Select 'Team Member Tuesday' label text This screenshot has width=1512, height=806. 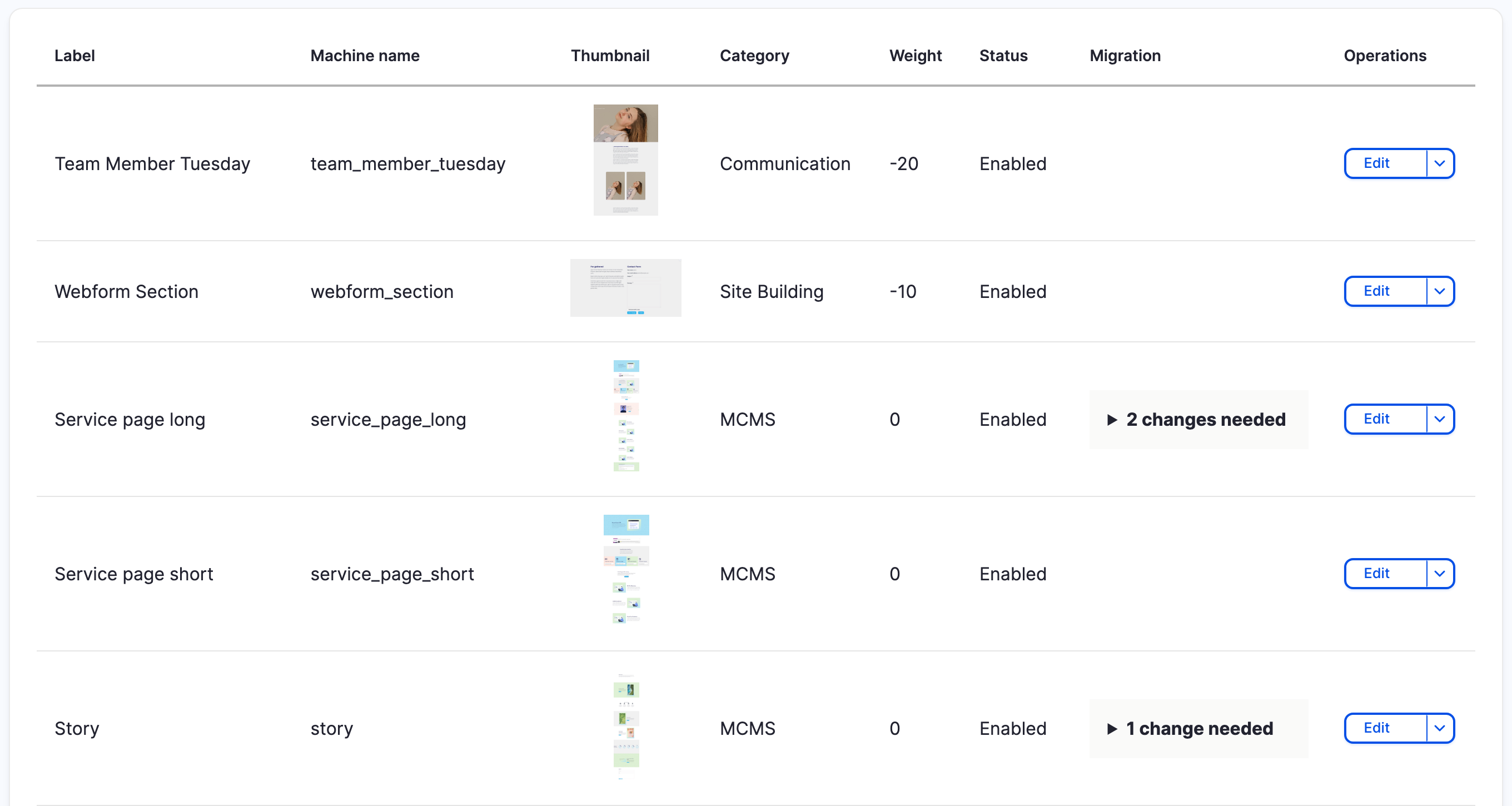pos(153,164)
